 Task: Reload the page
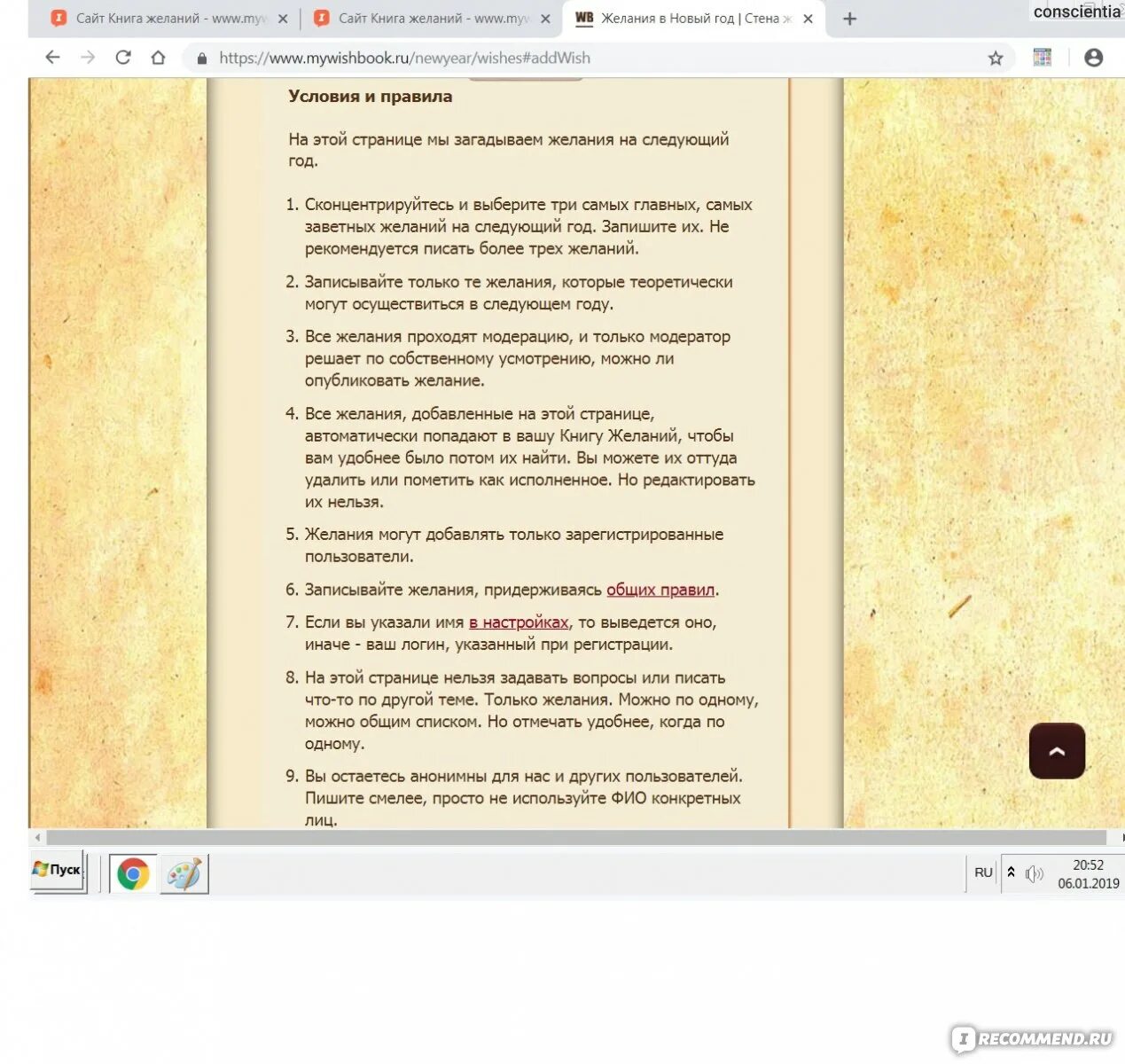[123, 58]
